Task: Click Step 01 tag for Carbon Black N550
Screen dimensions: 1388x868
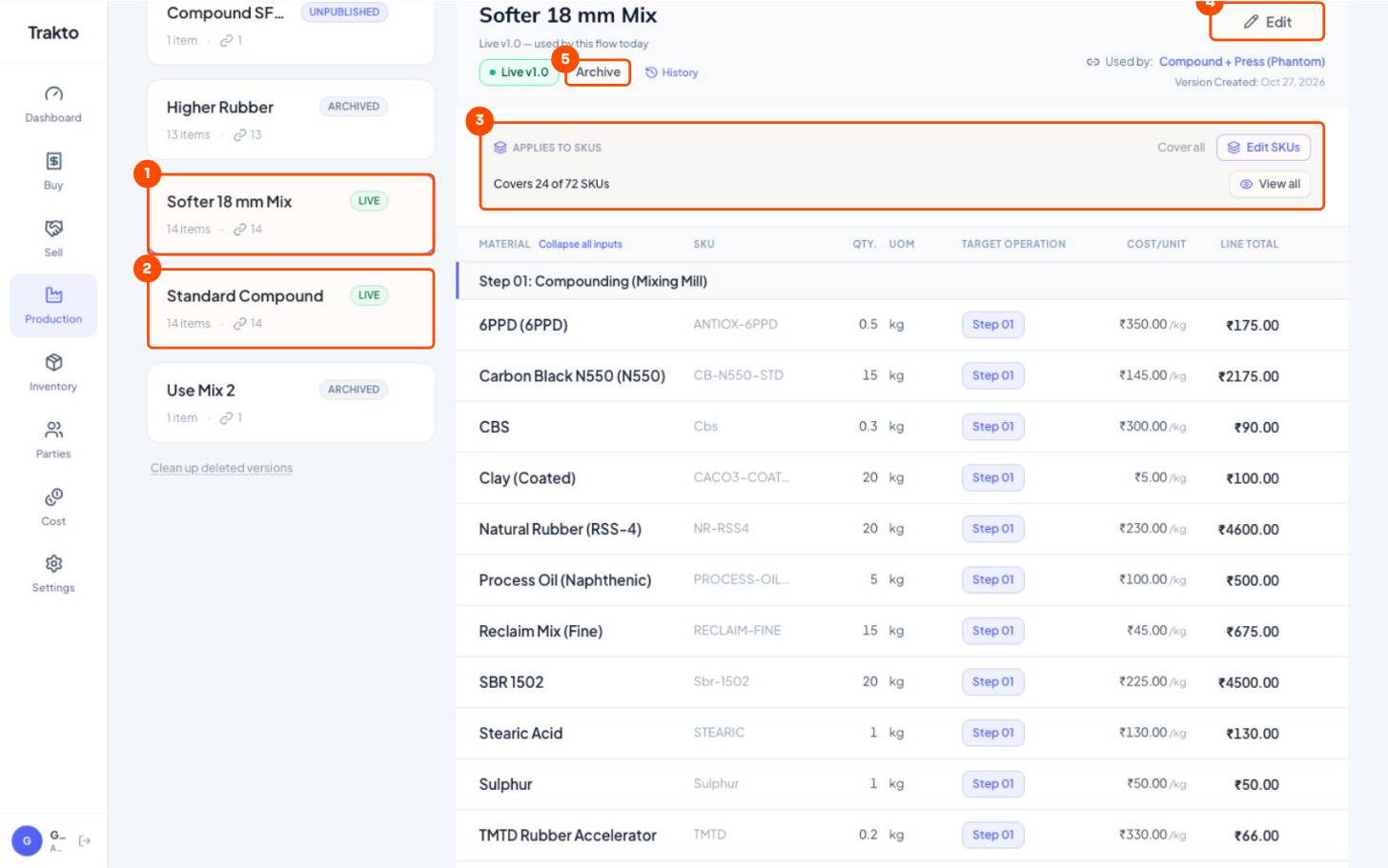Action: point(992,375)
